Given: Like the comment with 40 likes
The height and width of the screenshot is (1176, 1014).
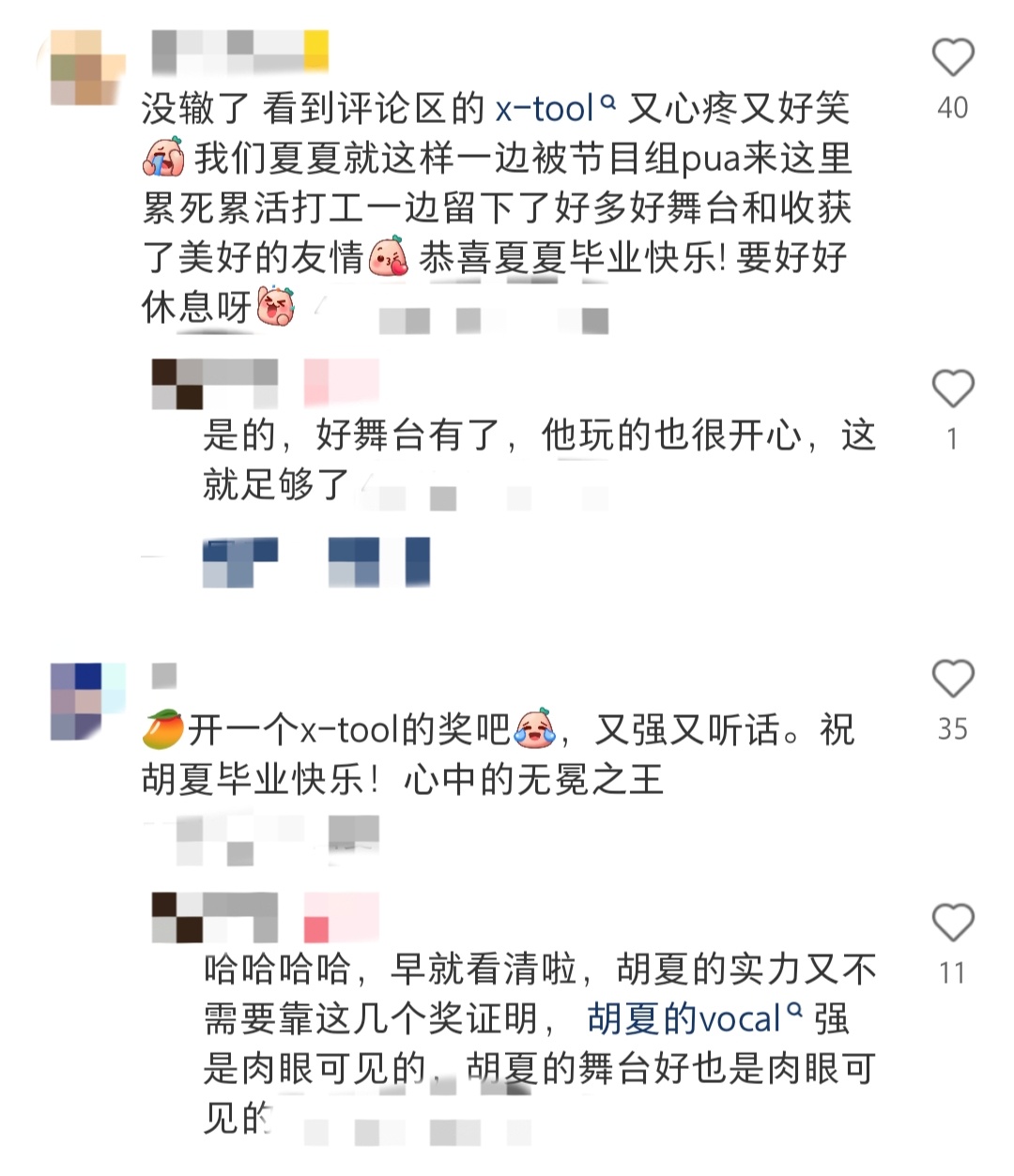Looking at the screenshot, I should pyautogui.click(x=952, y=57).
